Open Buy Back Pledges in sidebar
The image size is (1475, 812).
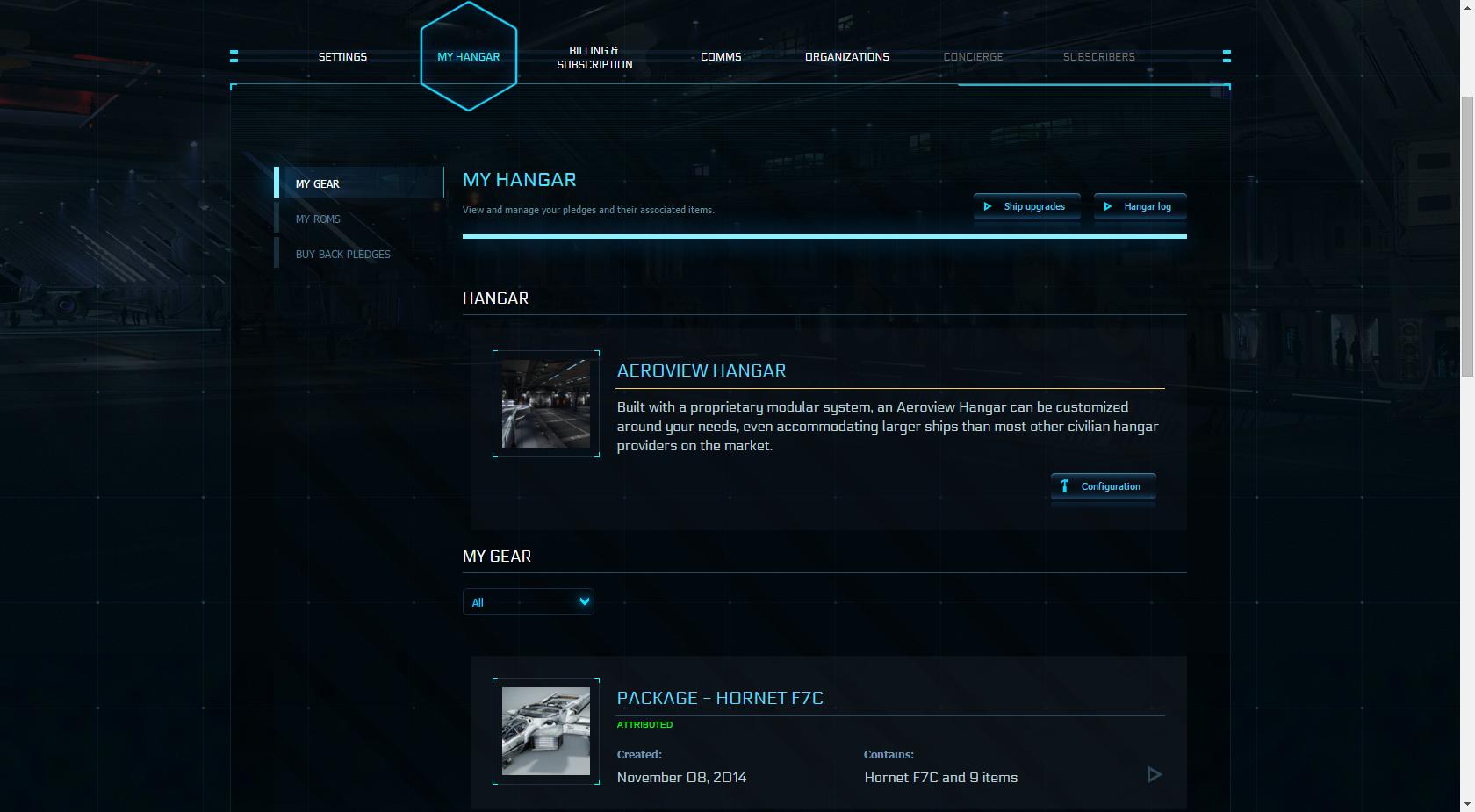(359, 254)
